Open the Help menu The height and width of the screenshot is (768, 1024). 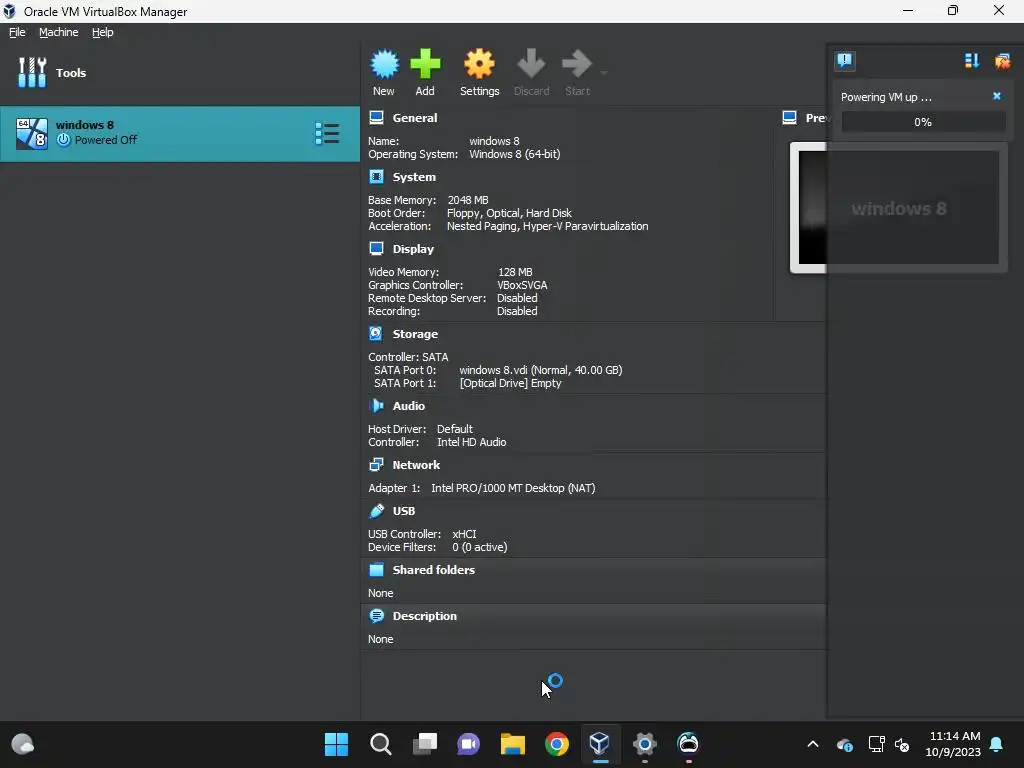pyautogui.click(x=103, y=32)
